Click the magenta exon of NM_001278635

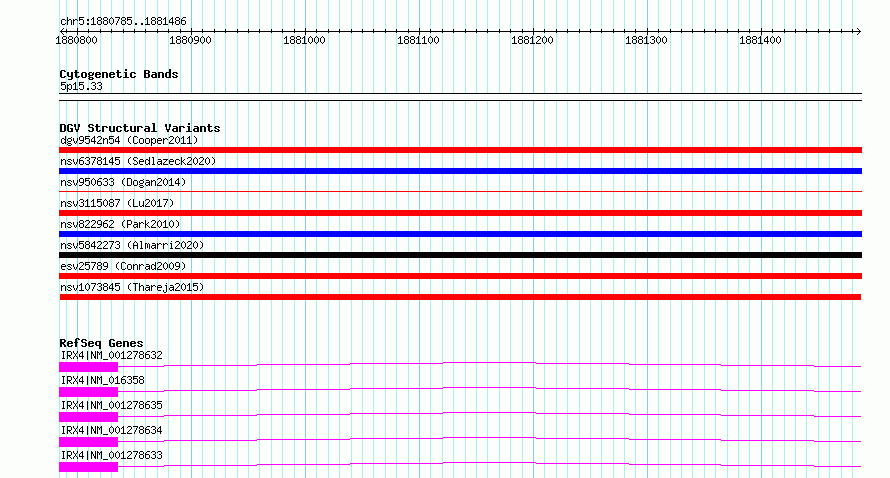89,417
